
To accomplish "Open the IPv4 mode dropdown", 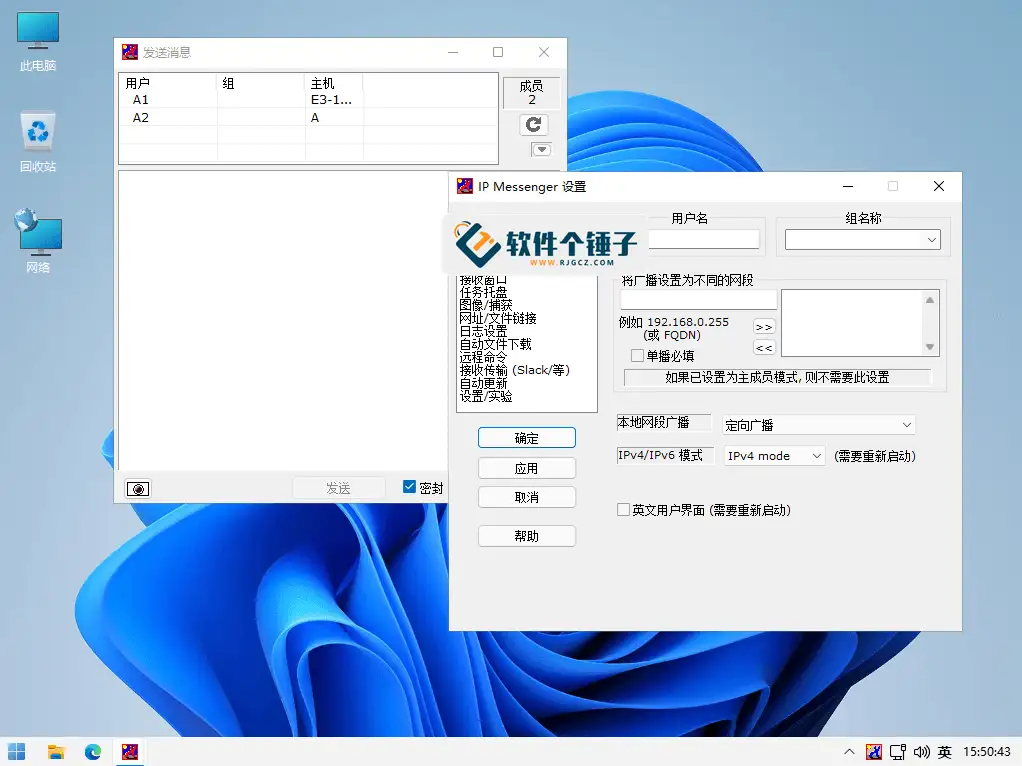I will click(x=774, y=456).
